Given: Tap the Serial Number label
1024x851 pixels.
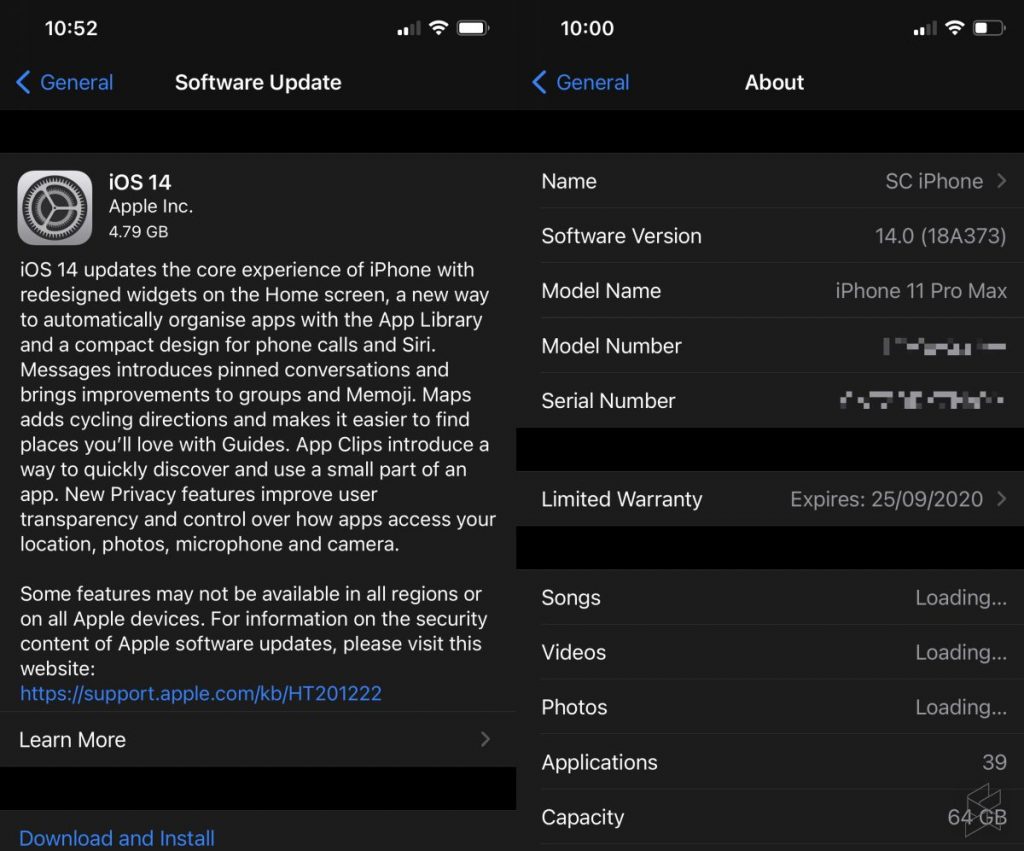Looking at the screenshot, I should tap(609, 400).
